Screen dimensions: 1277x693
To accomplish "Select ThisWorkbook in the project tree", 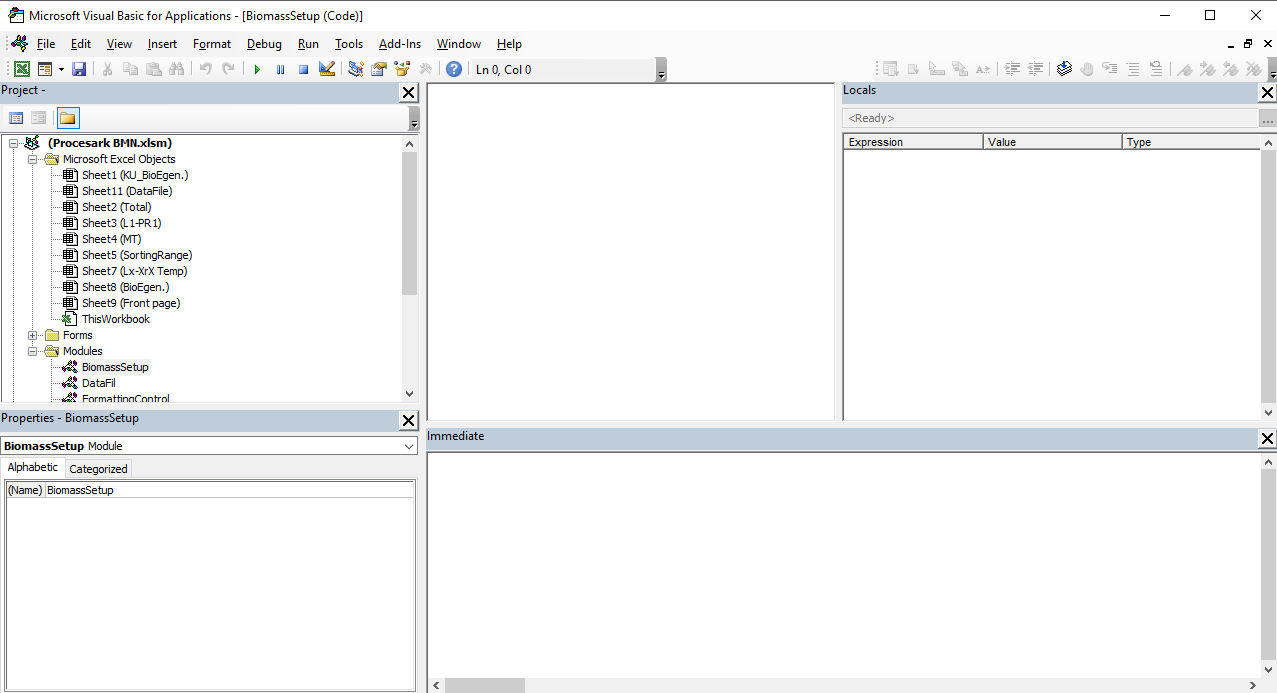I will coord(116,319).
